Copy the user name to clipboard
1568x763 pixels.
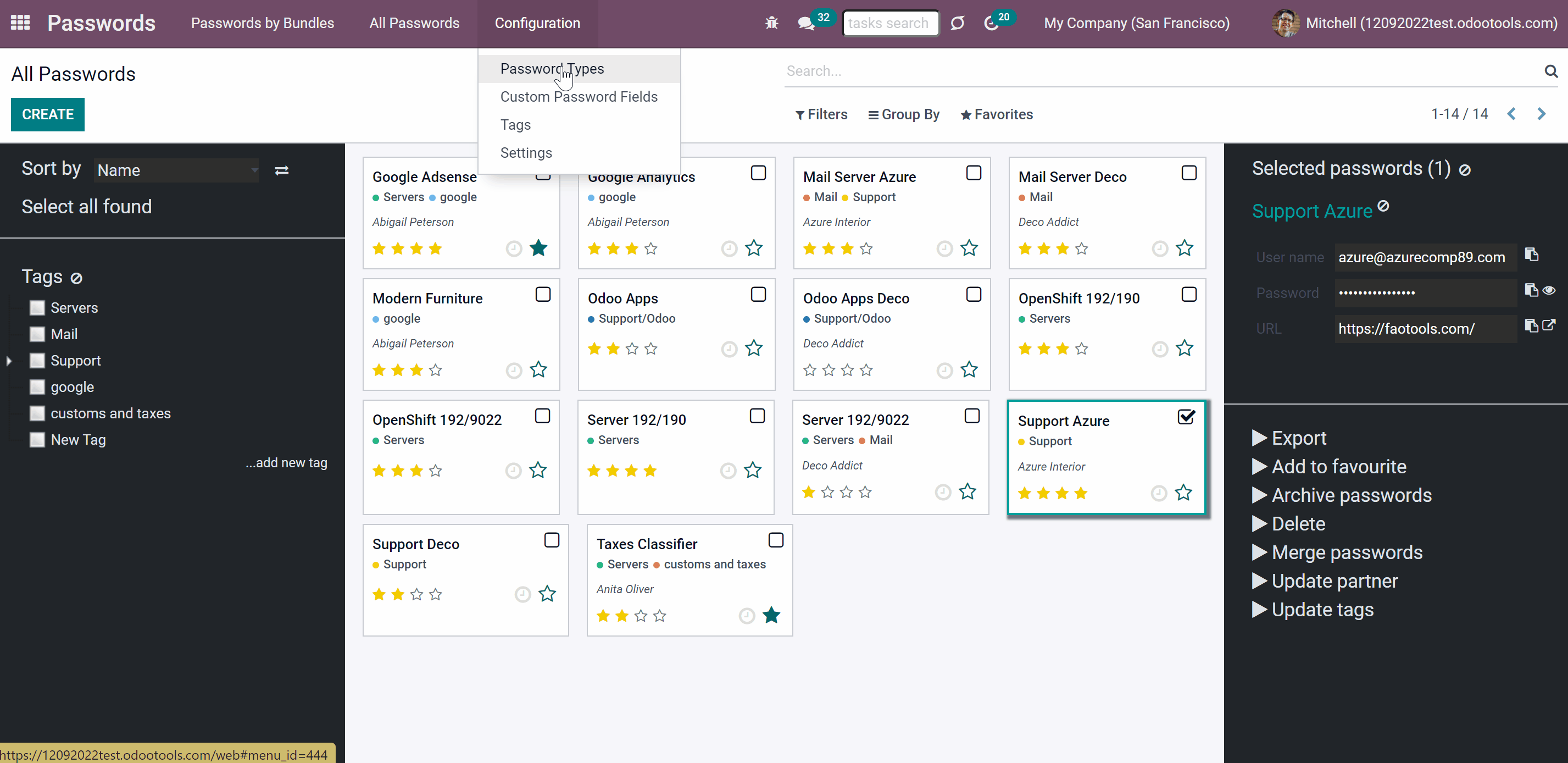coord(1532,255)
